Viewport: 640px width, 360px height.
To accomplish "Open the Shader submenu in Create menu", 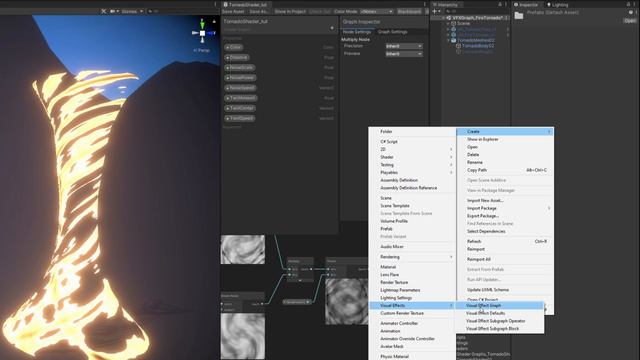I will pyautogui.click(x=412, y=157).
